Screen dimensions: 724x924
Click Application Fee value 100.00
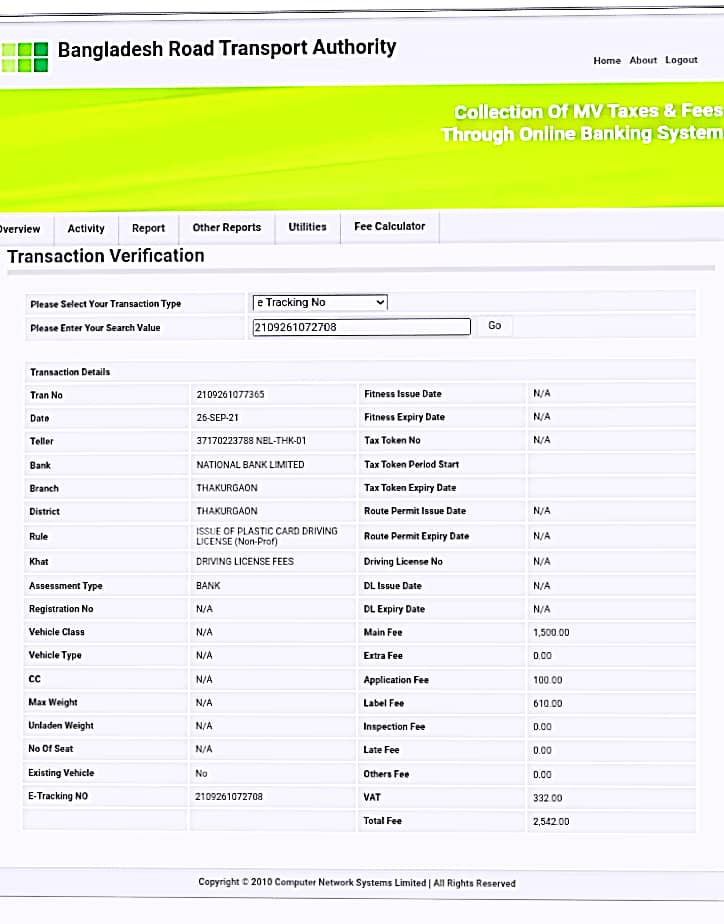547,680
